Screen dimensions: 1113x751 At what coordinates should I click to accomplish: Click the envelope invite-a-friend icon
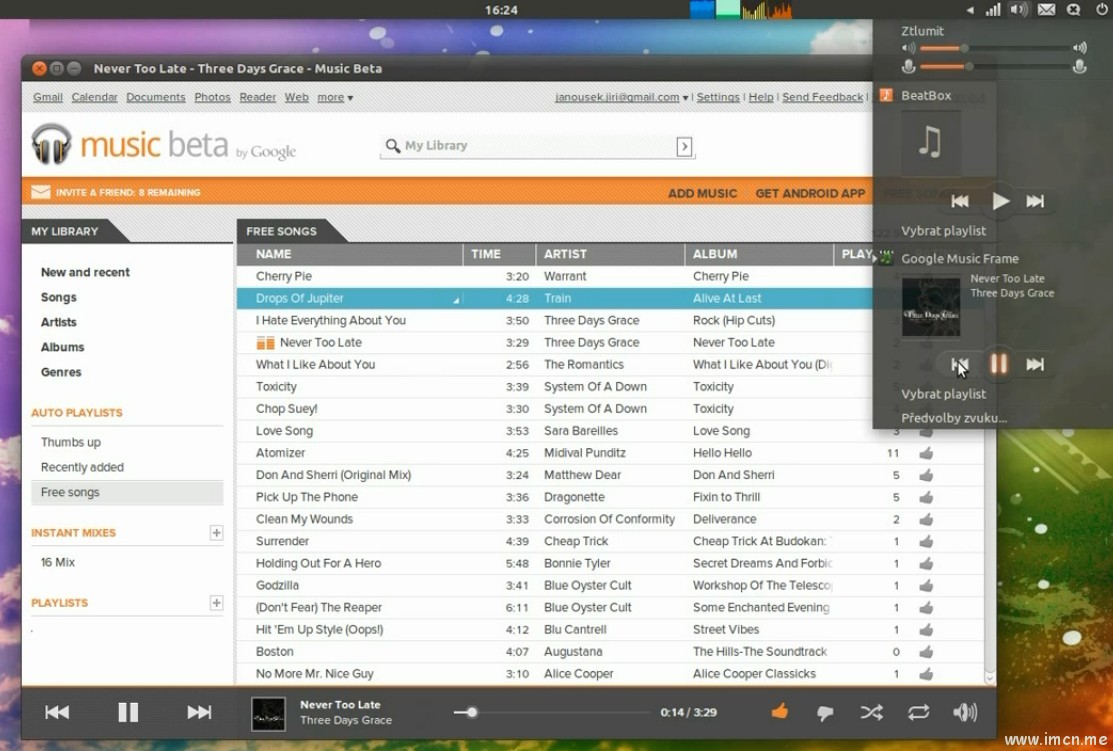pyautogui.click(x=40, y=192)
